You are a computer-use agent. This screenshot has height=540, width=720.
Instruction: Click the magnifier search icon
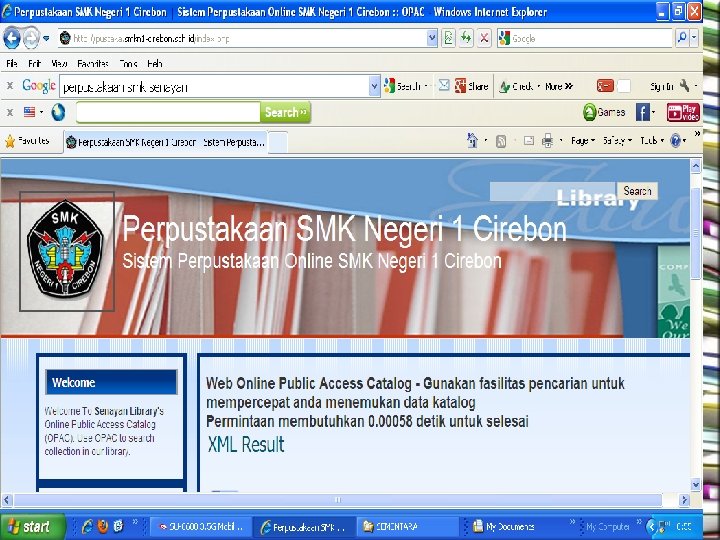click(682, 38)
